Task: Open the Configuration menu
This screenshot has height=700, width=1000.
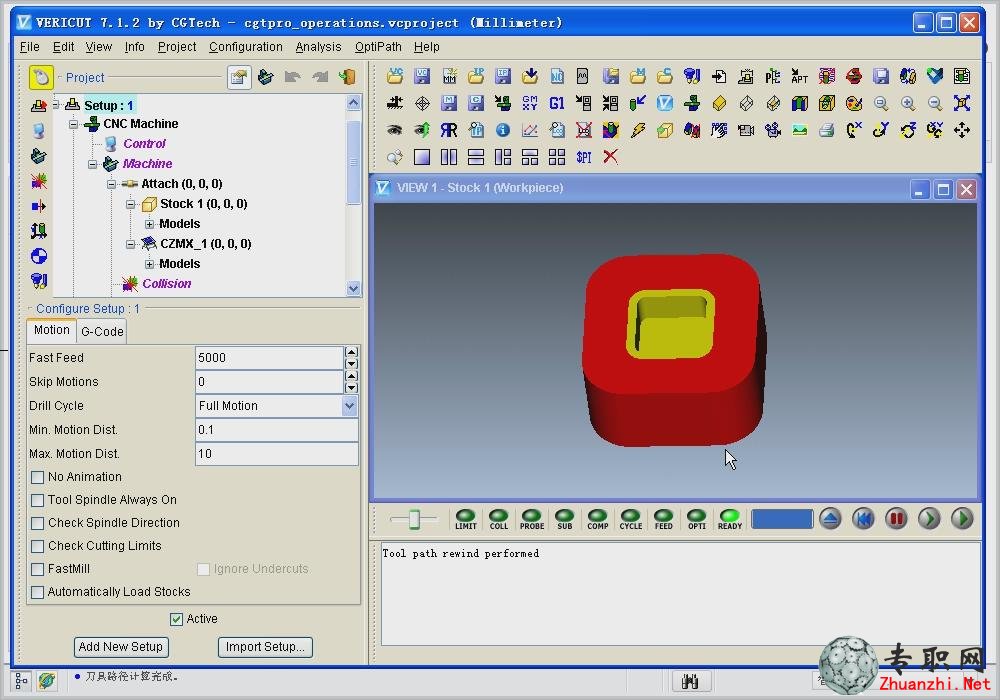Action: [x=246, y=47]
